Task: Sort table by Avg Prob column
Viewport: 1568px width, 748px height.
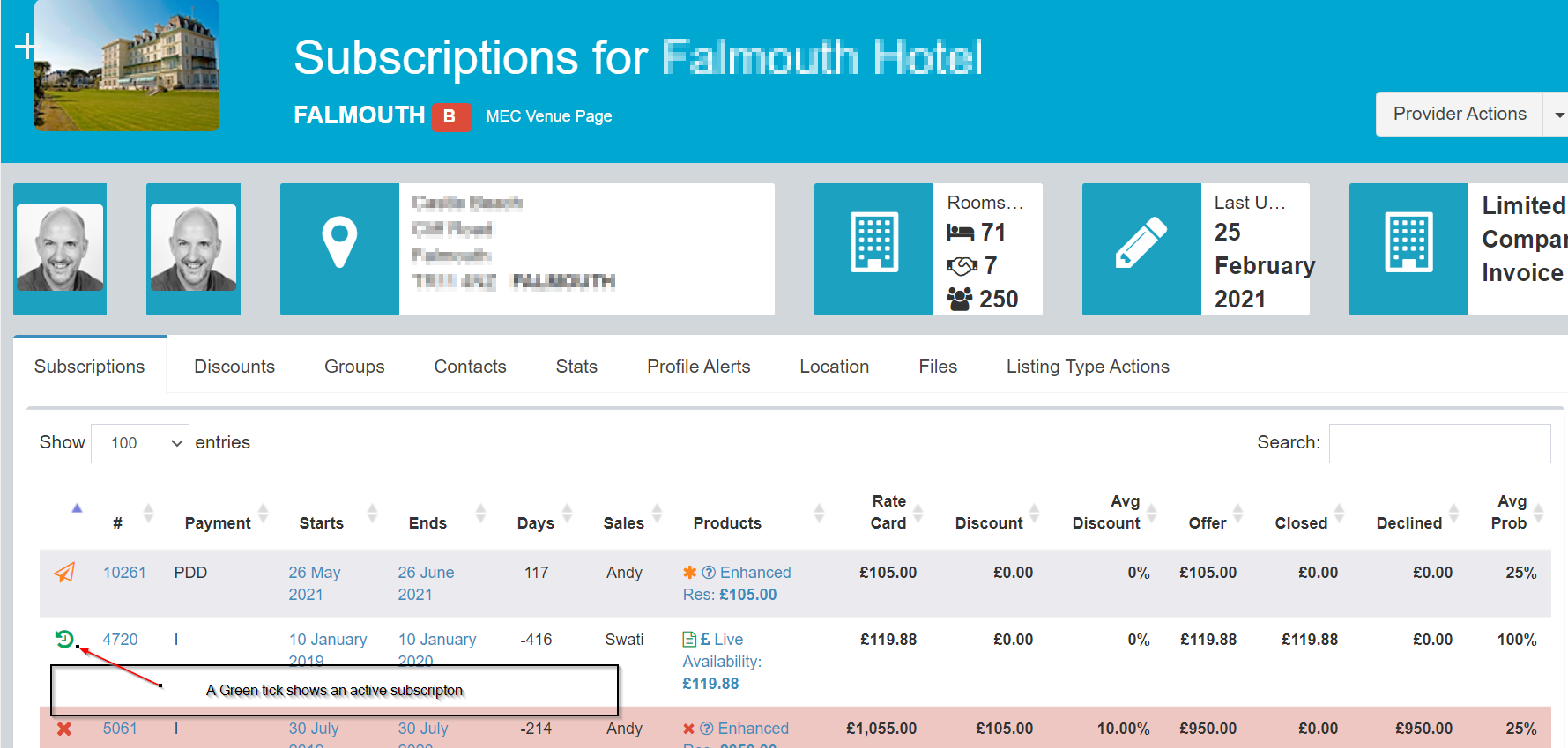Action: click(1511, 513)
